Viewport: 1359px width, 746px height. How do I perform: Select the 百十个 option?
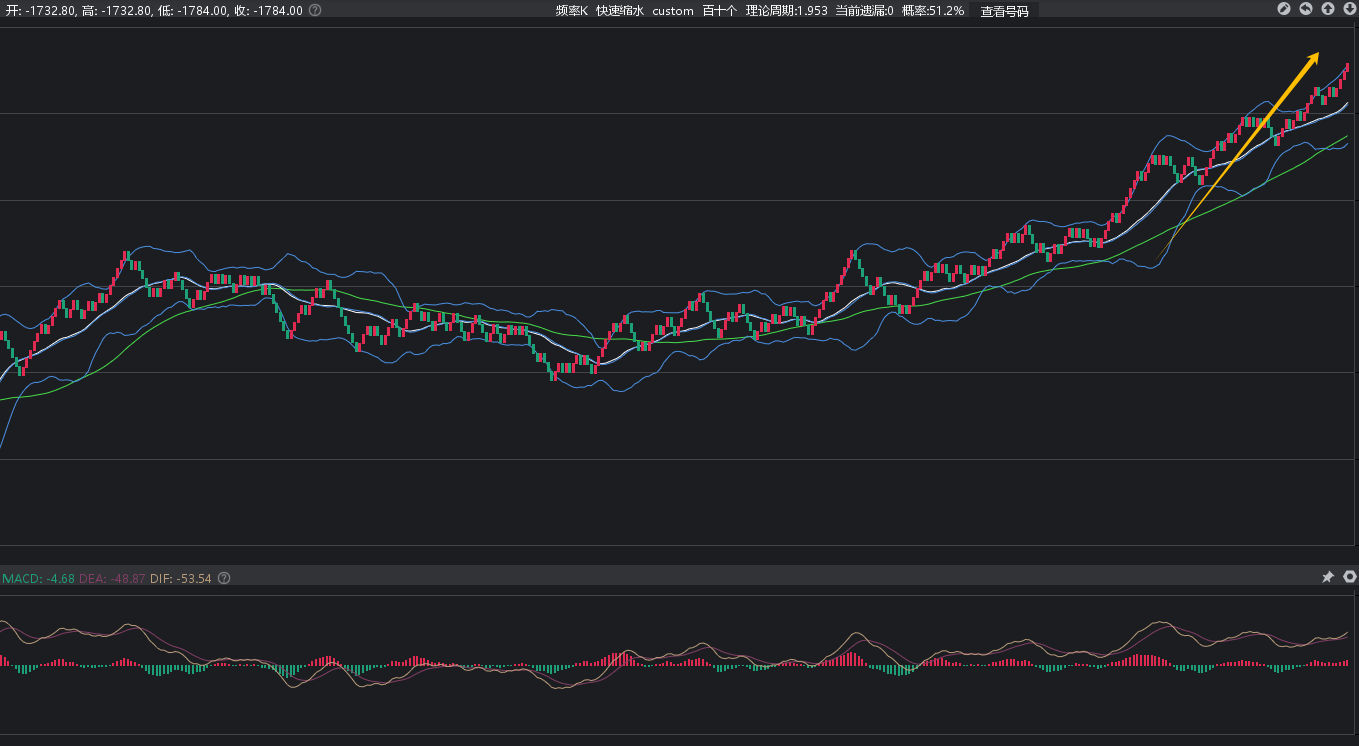point(720,10)
